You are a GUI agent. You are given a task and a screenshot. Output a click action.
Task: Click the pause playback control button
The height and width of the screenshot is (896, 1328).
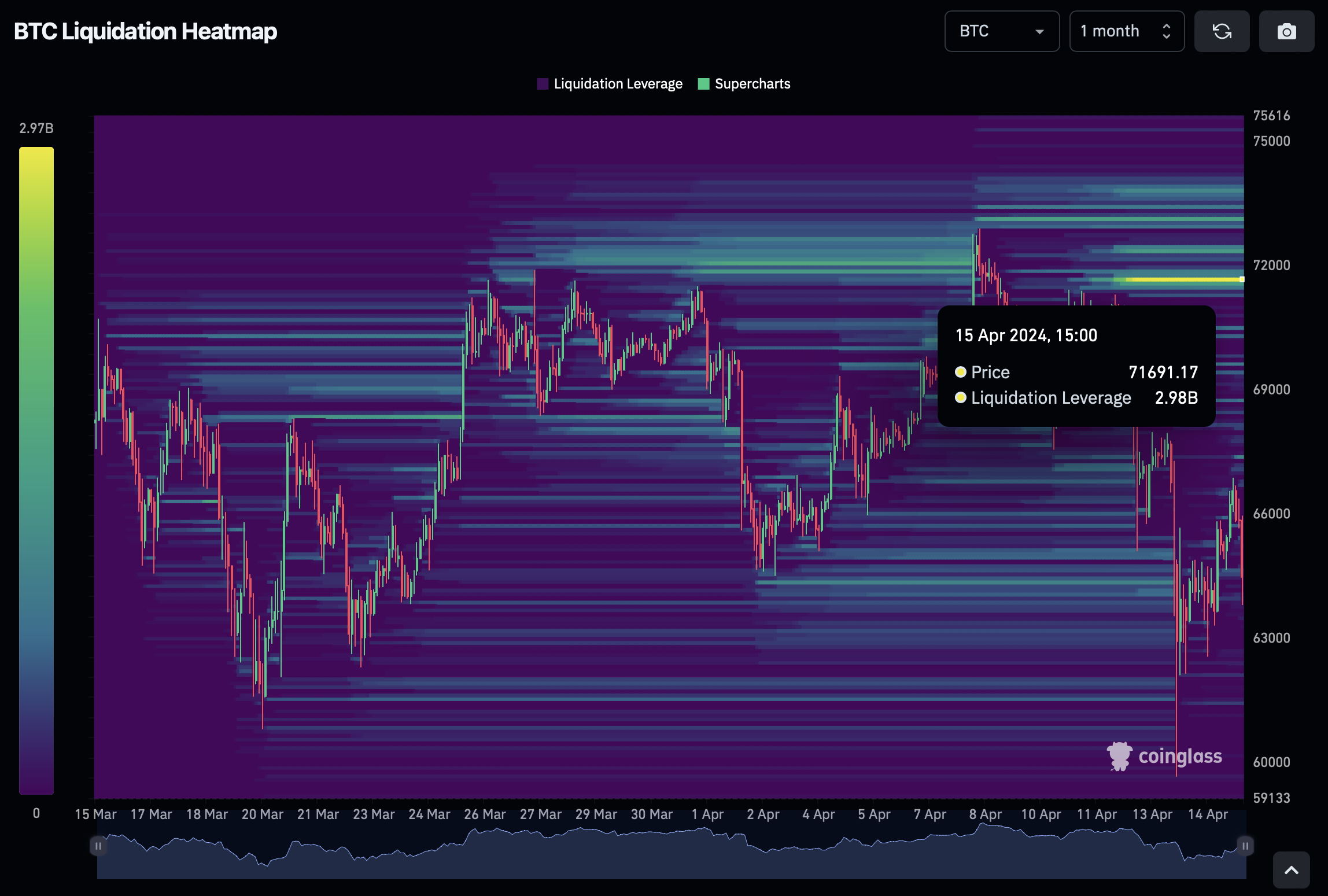click(x=99, y=848)
